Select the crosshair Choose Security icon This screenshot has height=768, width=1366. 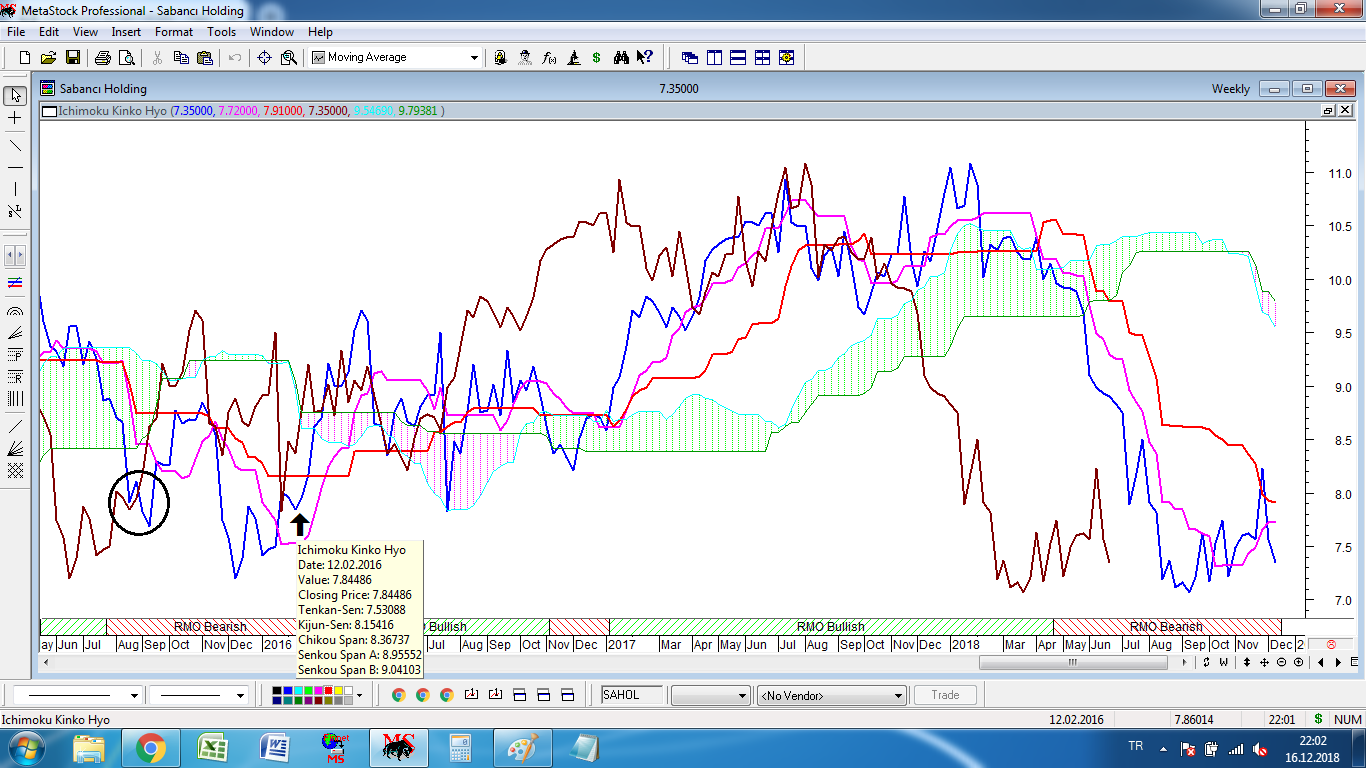pos(264,58)
